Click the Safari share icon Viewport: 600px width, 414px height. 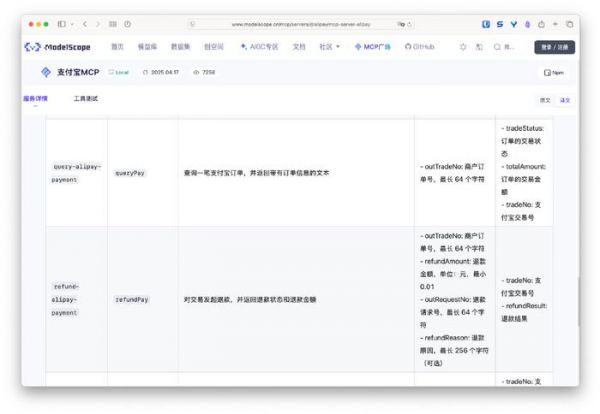tap(541, 24)
